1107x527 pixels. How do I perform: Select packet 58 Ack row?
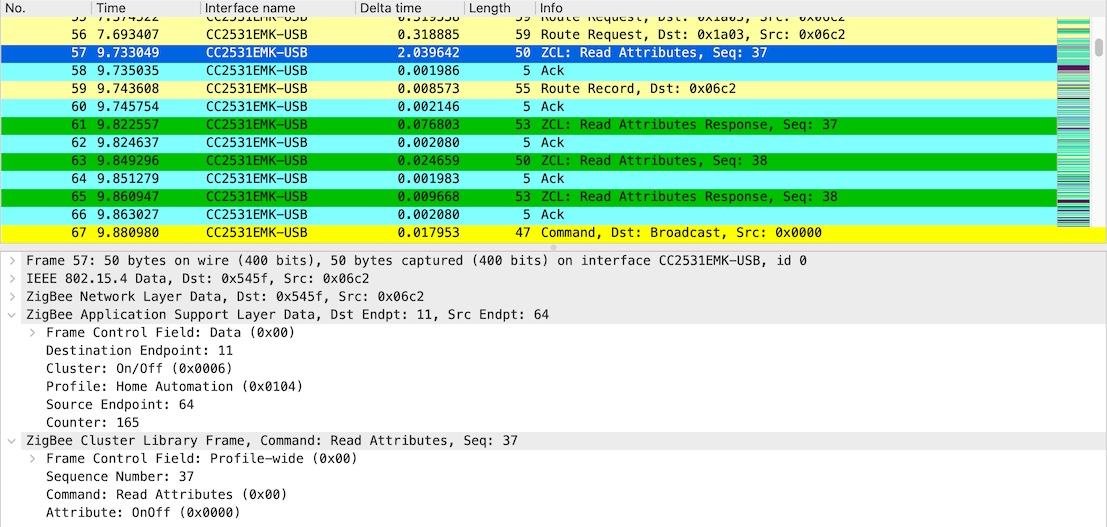[528, 71]
